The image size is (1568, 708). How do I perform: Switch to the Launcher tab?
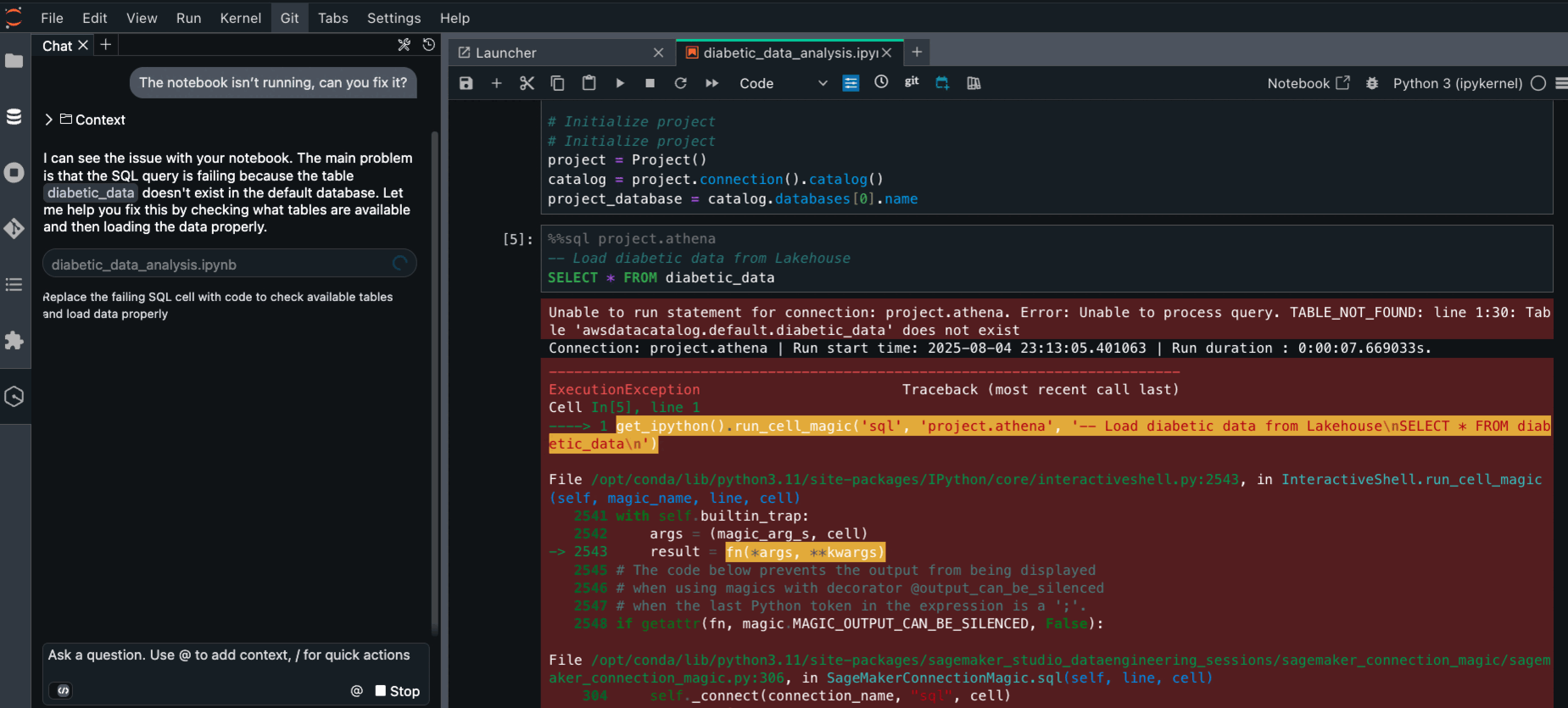pos(506,53)
